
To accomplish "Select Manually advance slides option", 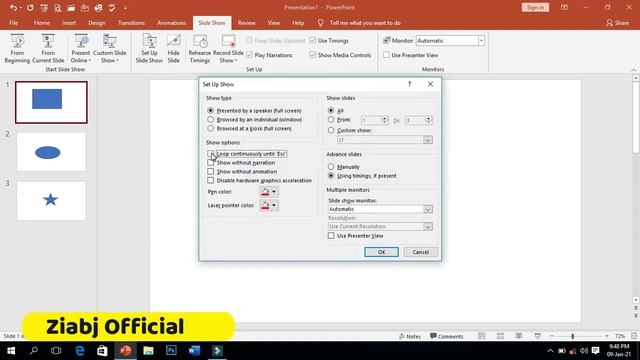I will pyautogui.click(x=331, y=167).
